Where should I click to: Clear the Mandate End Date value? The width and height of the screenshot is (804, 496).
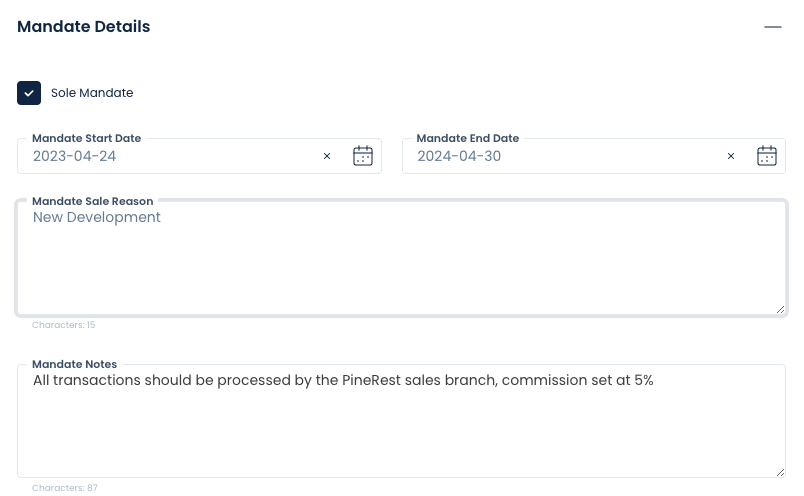[x=731, y=156]
